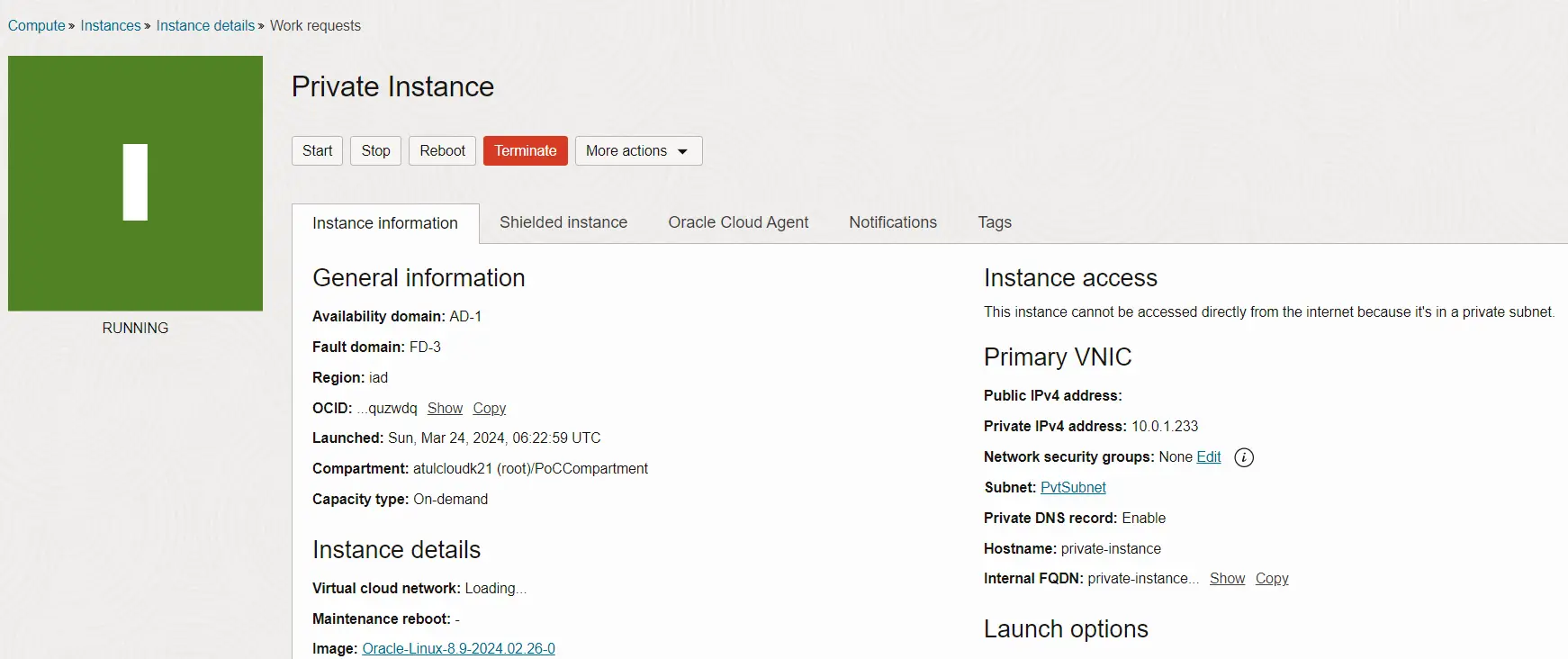
Task: Open the PvtSubnet subnet link
Action: coord(1072,488)
